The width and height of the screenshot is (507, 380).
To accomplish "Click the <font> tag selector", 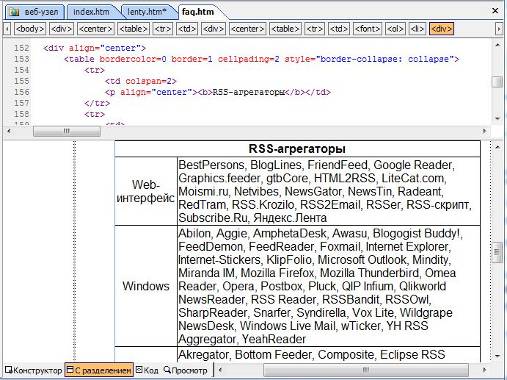I will pos(367,29).
